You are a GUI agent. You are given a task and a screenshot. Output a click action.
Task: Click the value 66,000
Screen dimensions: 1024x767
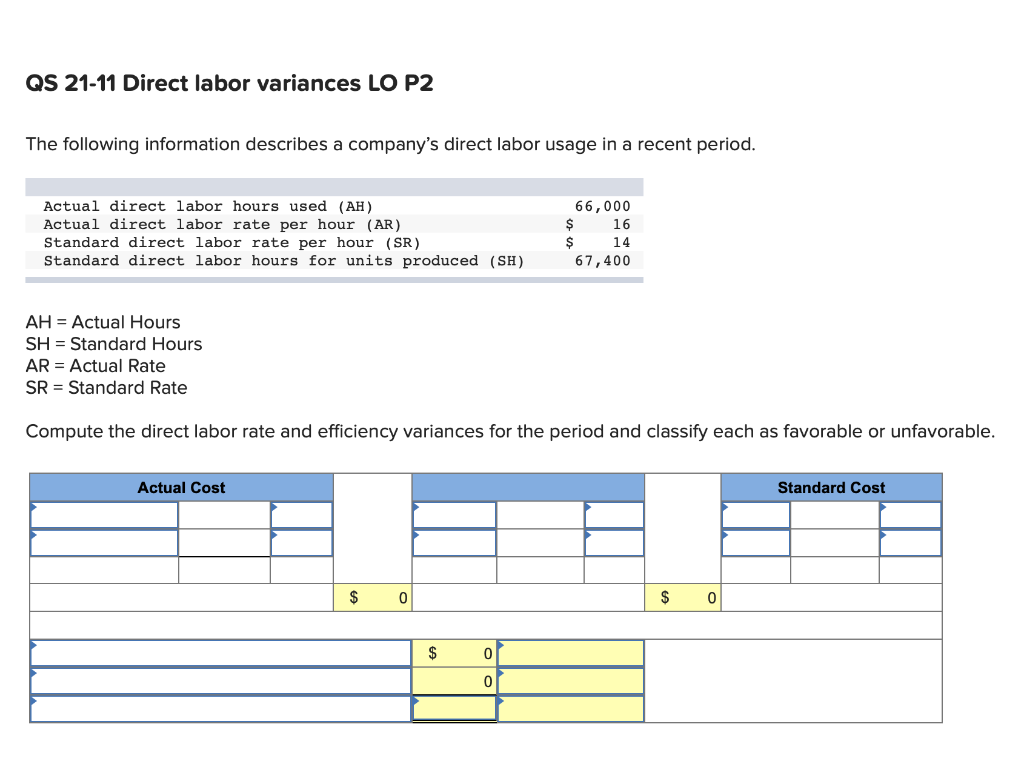603,206
